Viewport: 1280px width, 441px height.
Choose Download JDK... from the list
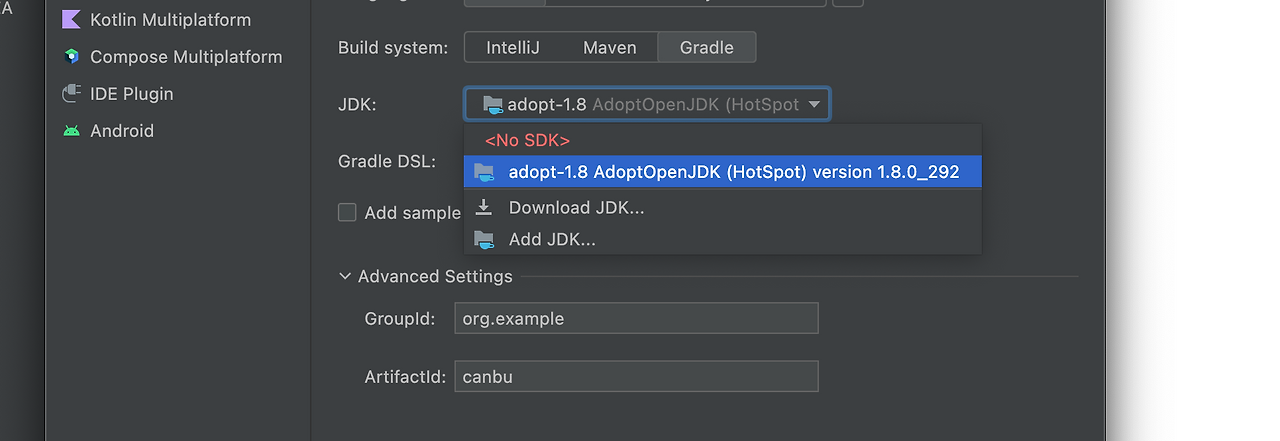(723, 207)
